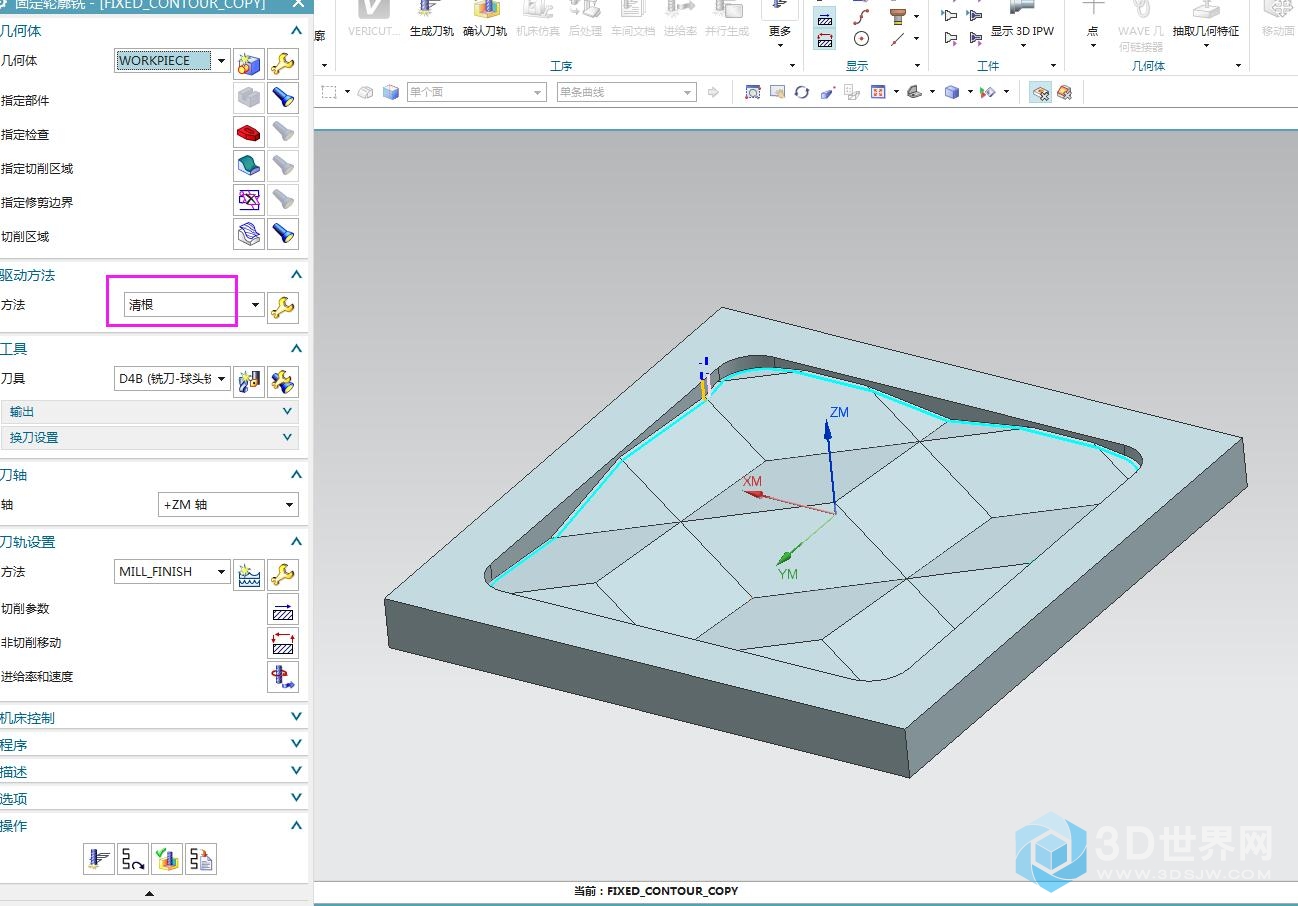Click 确认刀轨 in the ribbon
This screenshot has height=906, width=1298.
(485, 20)
